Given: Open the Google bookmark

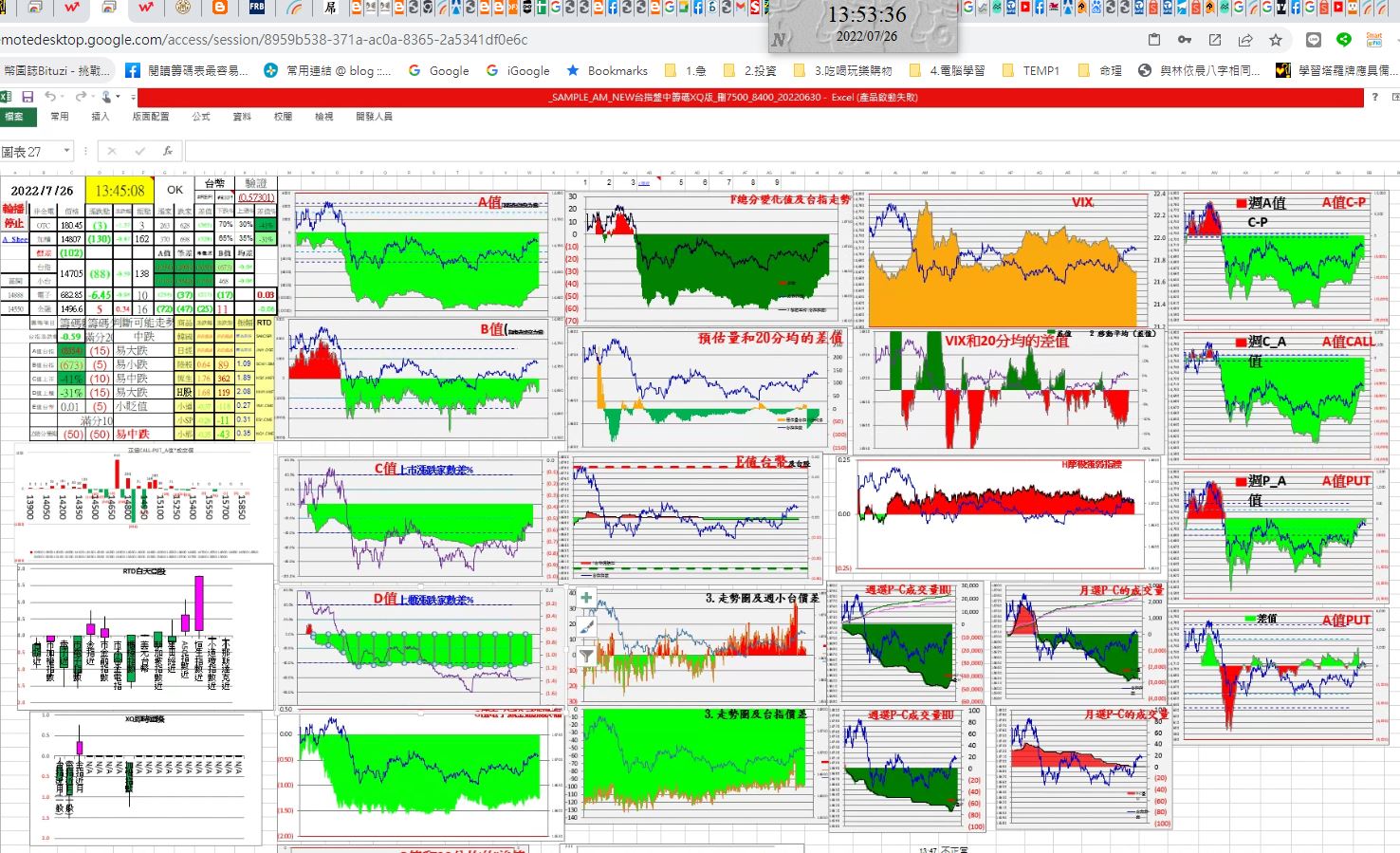Looking at the screenshot, I should tap(438, 70).
